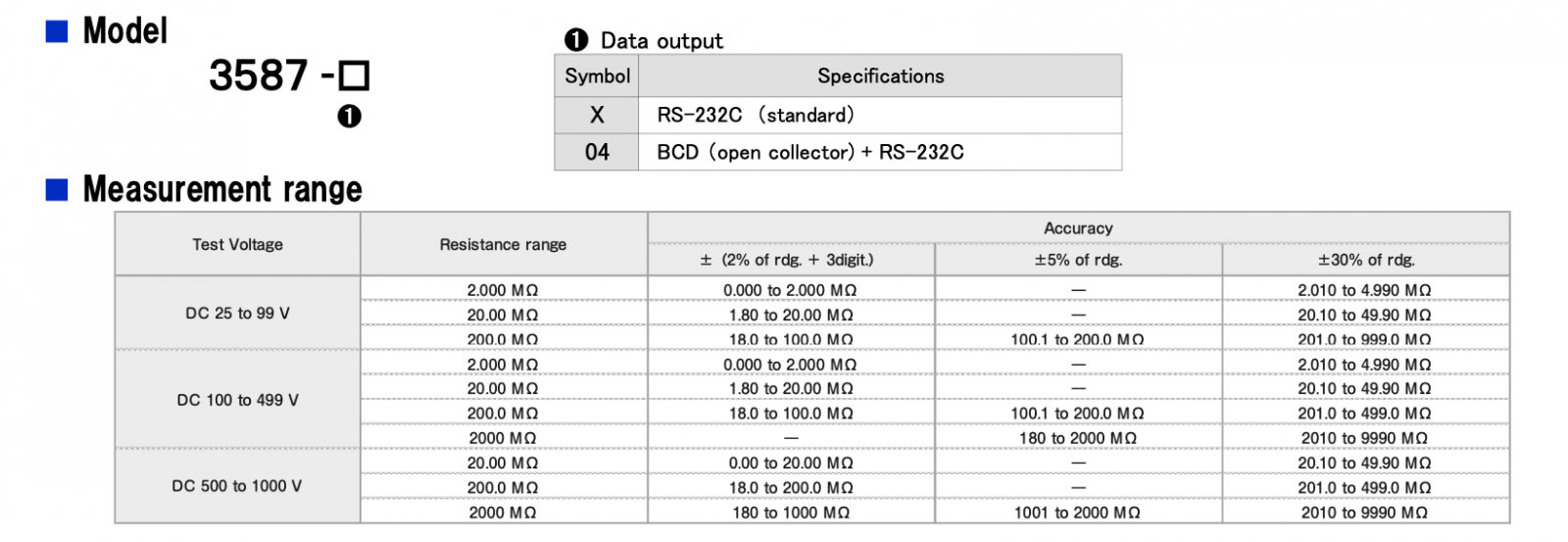
Task: Click the empty box after 3587 dash
Action: (354, 75)
